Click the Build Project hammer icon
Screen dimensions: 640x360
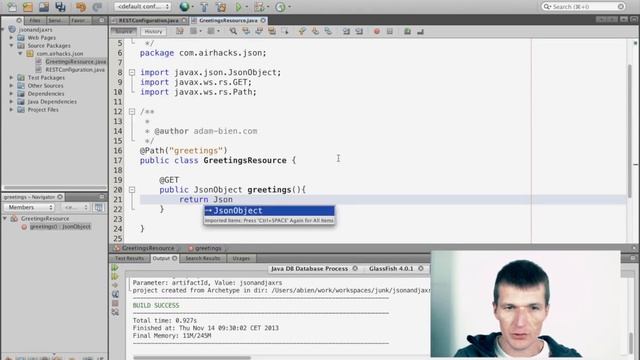coord(204,7)
